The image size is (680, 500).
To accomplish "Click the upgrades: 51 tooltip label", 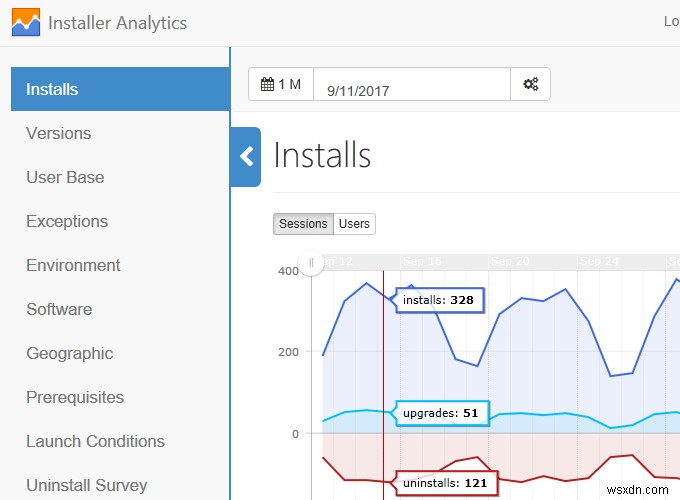I will click(441, 413).
